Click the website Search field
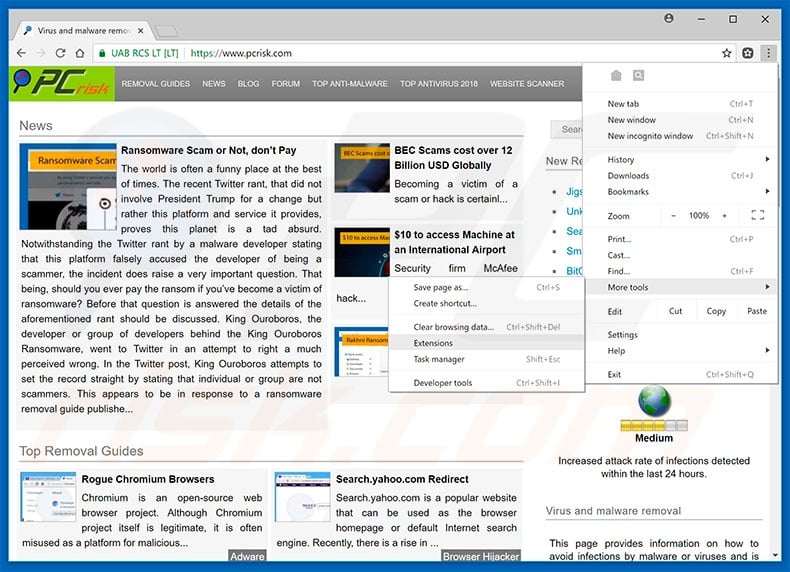The width and height of the screenshot is (790, 572). point(566,130)
